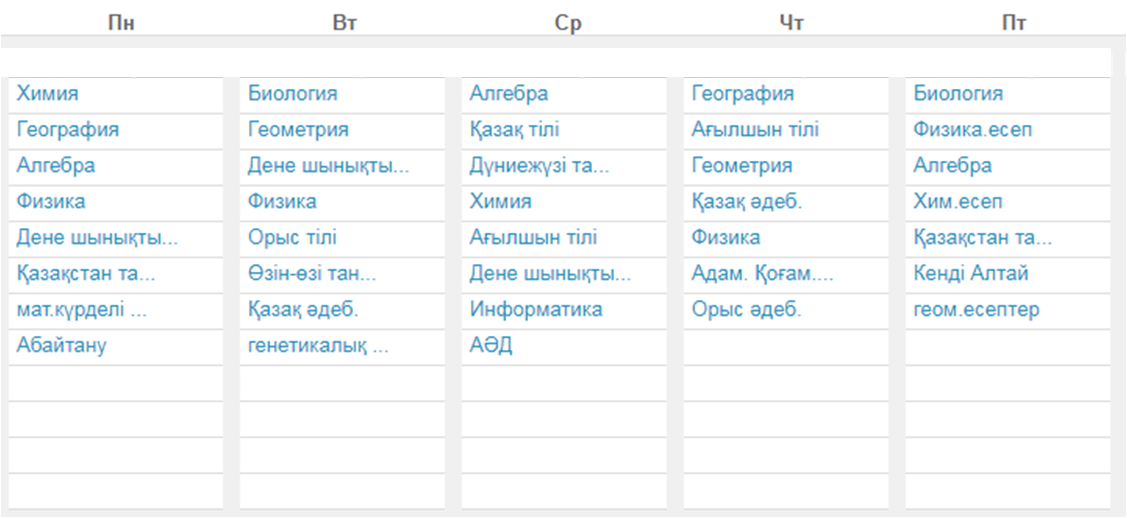
Task: Click the Пн day column header
Action: click(x=121, y=22)
